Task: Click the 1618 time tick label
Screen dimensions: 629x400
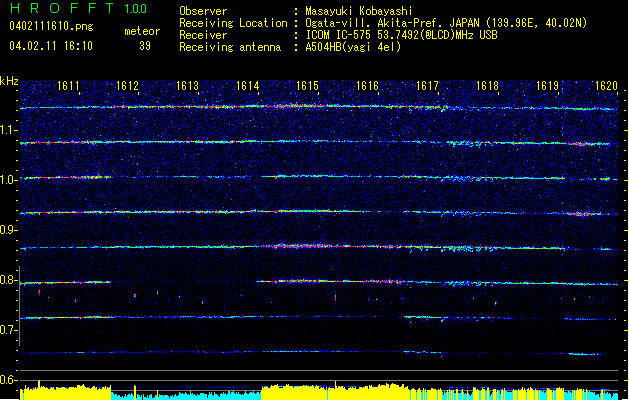Action: pyautogui.click(x=487, y=87)
